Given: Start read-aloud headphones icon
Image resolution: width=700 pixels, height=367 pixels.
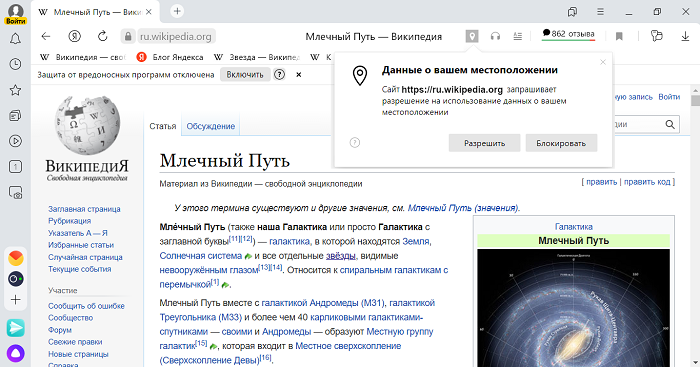Looking at the screenshot, I should (x=495, y=36).
